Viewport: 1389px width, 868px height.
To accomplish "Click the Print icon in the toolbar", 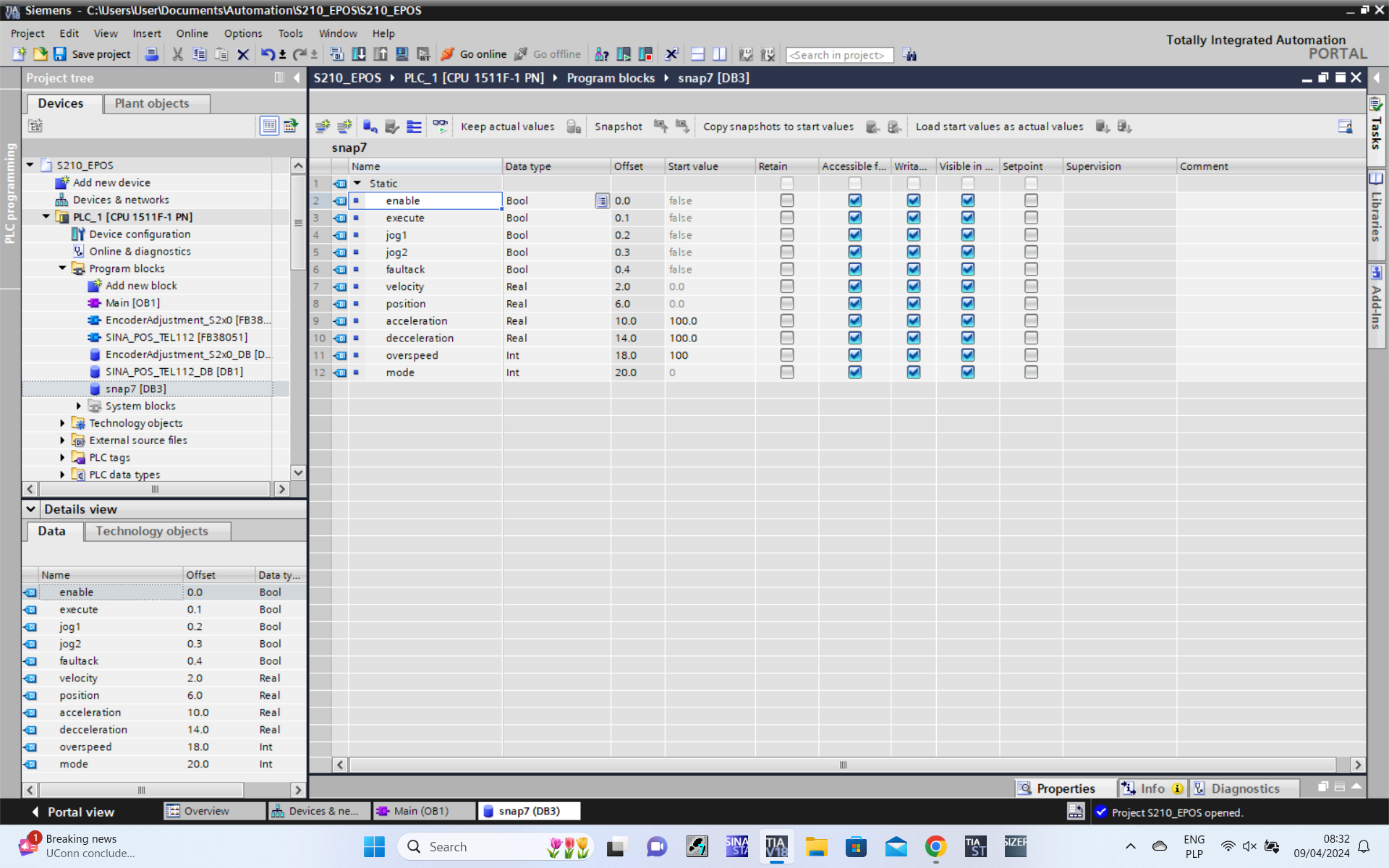I will pos(152,54).
